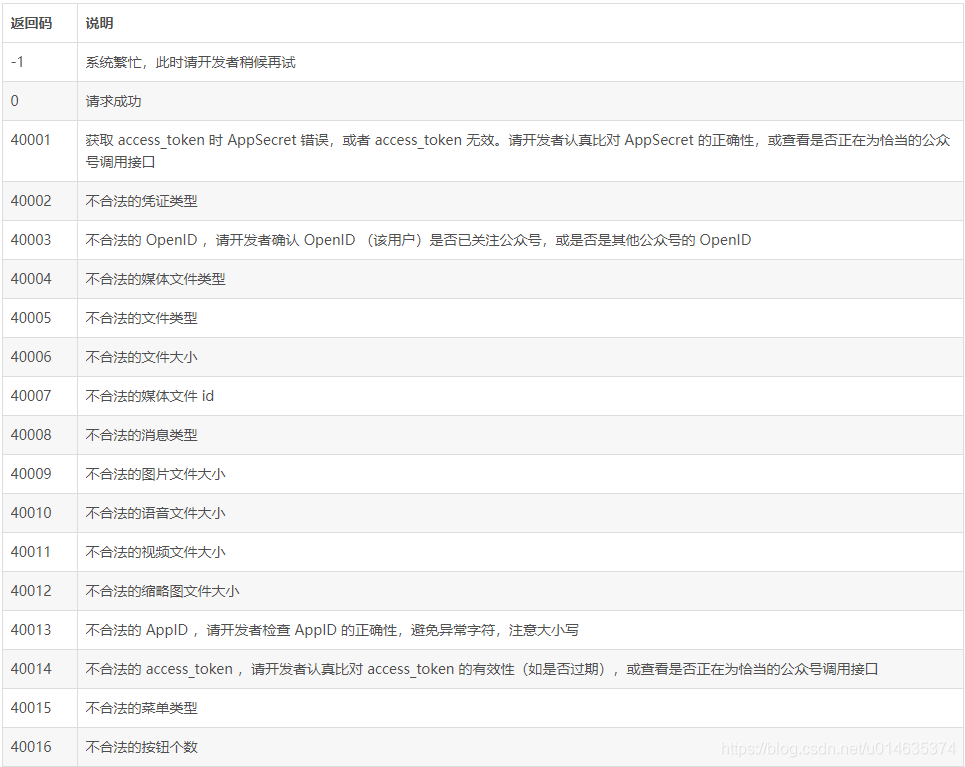
Task: Click the 不合法的 OpenID description text
Action: [x=418, y=239]
